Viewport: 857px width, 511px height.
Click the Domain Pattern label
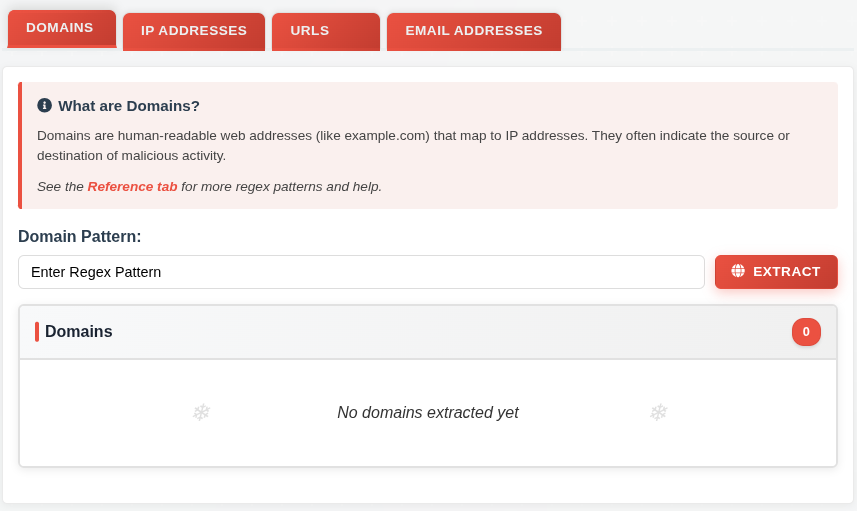(x=80, y=237)
